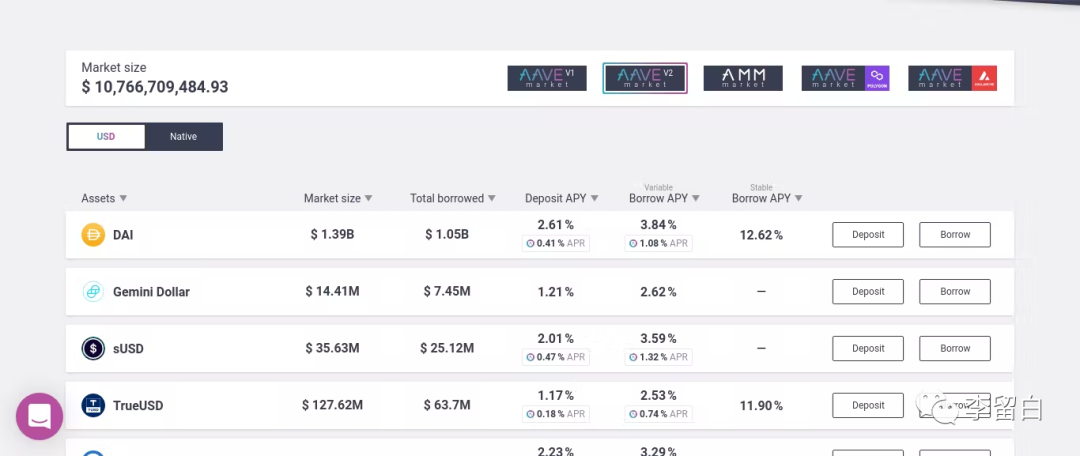
Task: Click the reward icon beside TrueUSD 0.74% APR
Action: [632, 414]
